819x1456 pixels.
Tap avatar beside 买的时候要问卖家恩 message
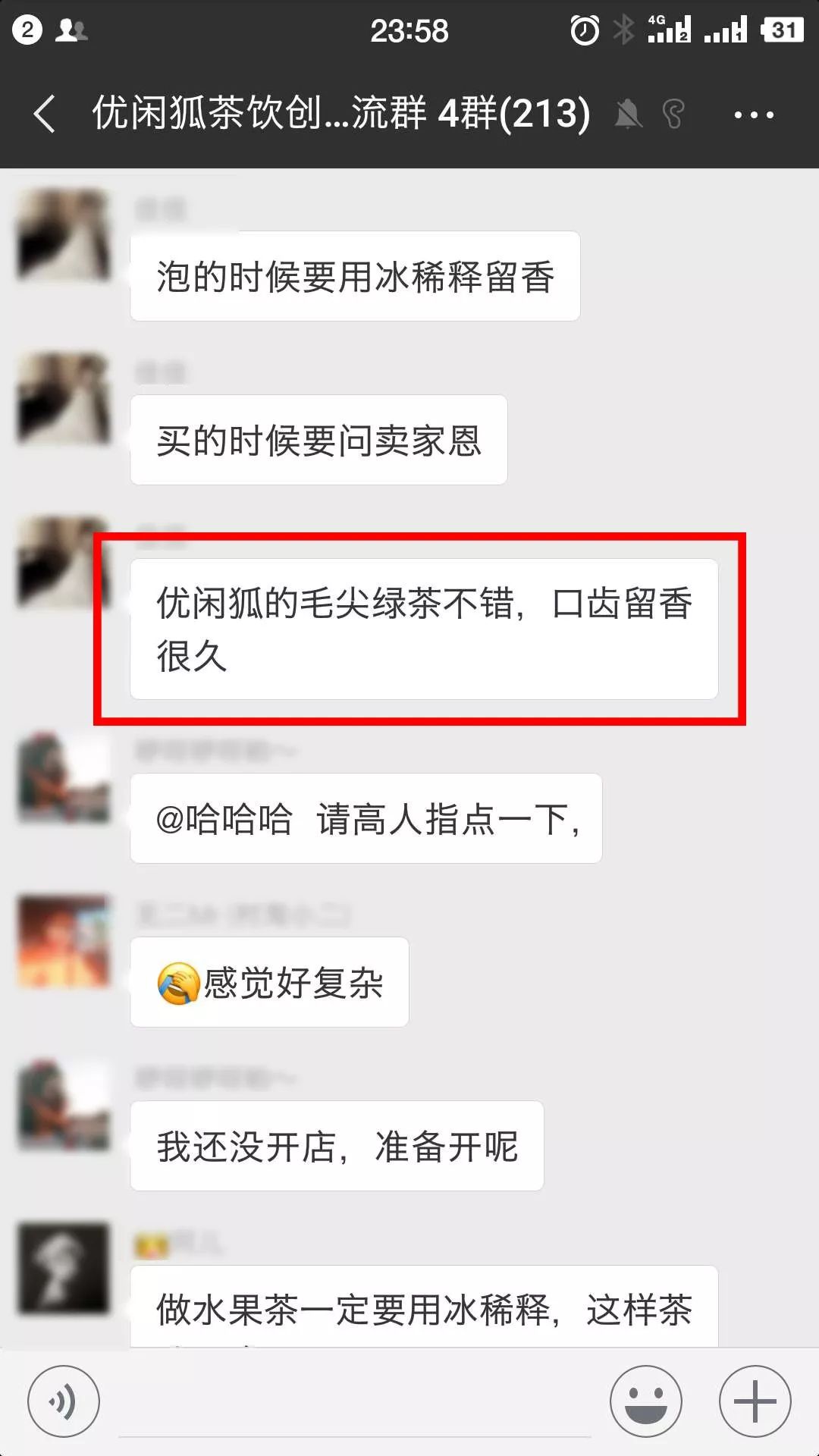coord(64,399)
